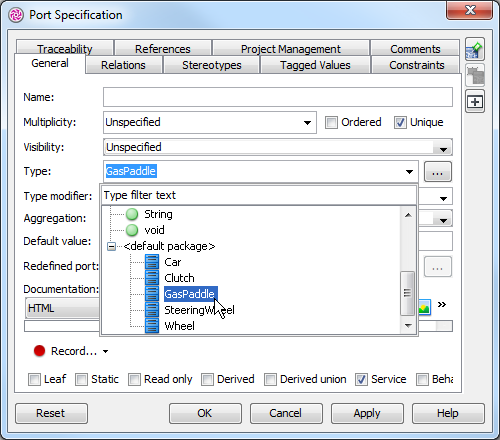Screen dimensions: 500x440
Task: Click the Port Specification title bar app icon
Action: coord(16,15)
